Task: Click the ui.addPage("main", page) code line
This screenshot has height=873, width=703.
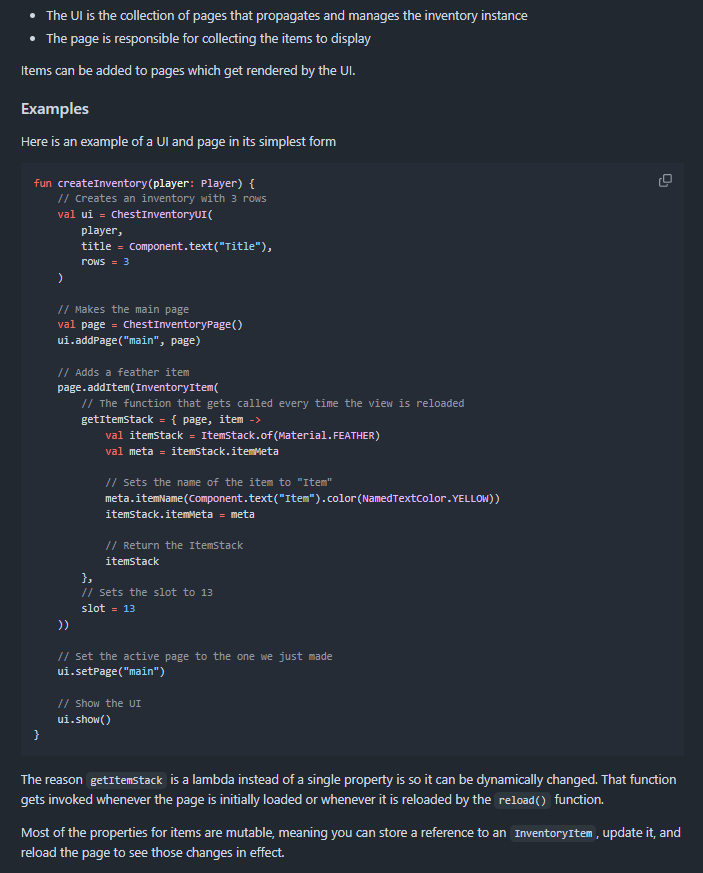Action: coord(129,341)
